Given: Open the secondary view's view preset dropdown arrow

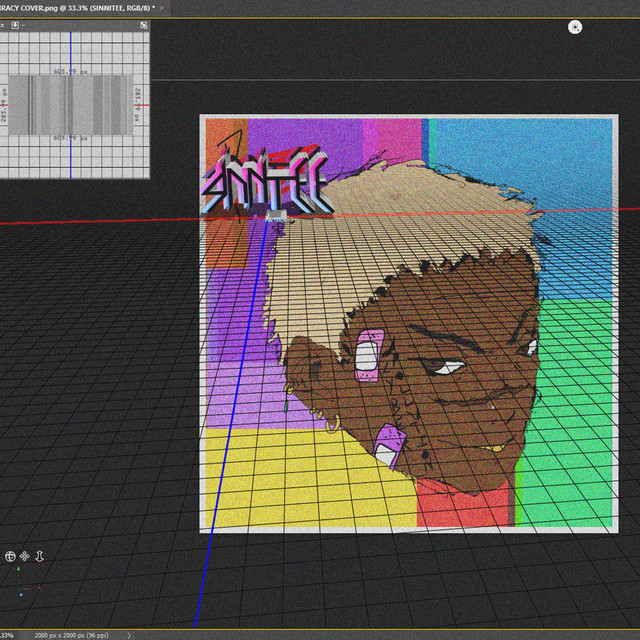Looking at the screenshot, I should pos(24,24).
